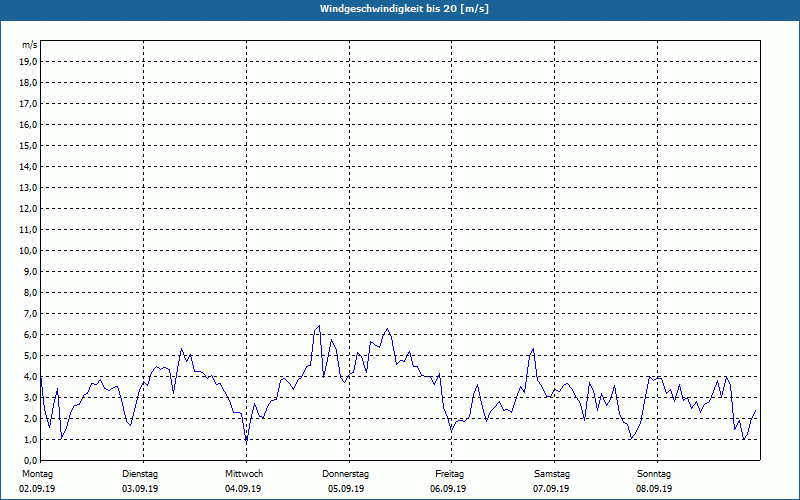Click the date 02.09.19
This screenshot has width=800, height=500.
(37, 489)
